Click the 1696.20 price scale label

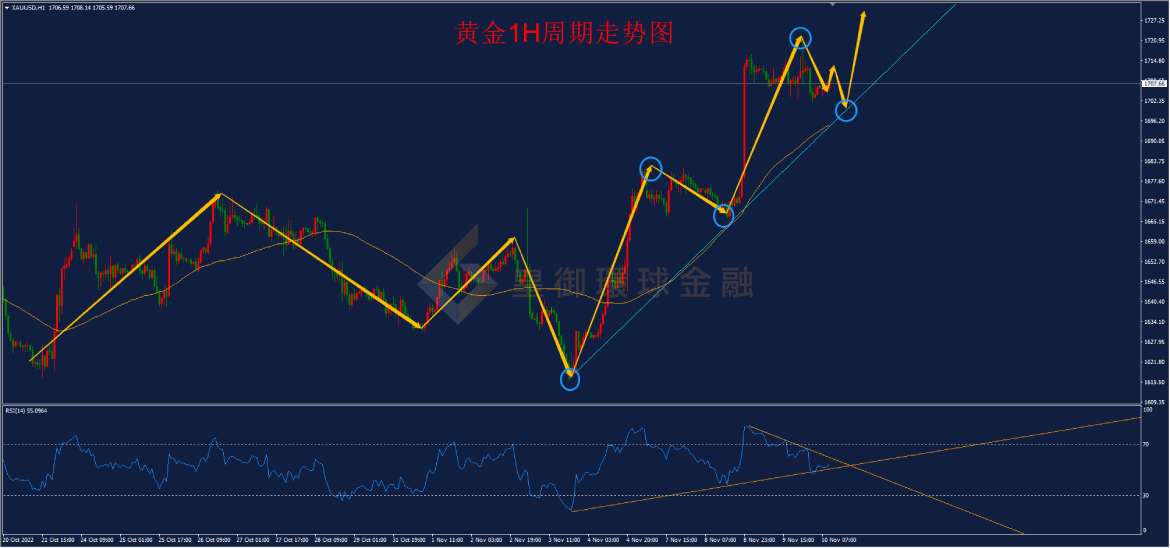pos(1154,121)
